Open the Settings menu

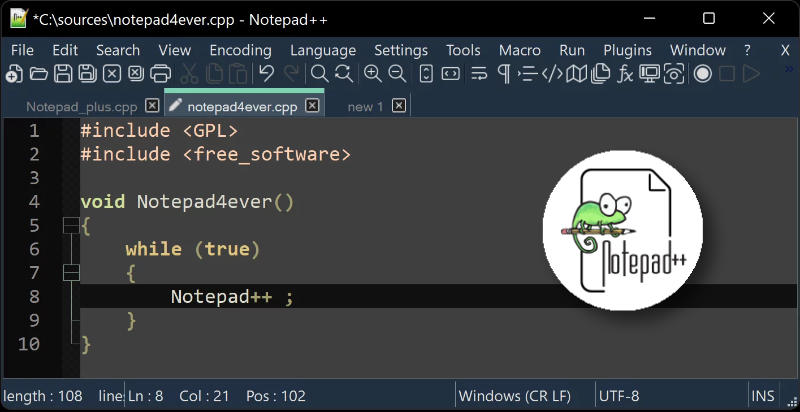pyautogui.click(x=401, y=50)
